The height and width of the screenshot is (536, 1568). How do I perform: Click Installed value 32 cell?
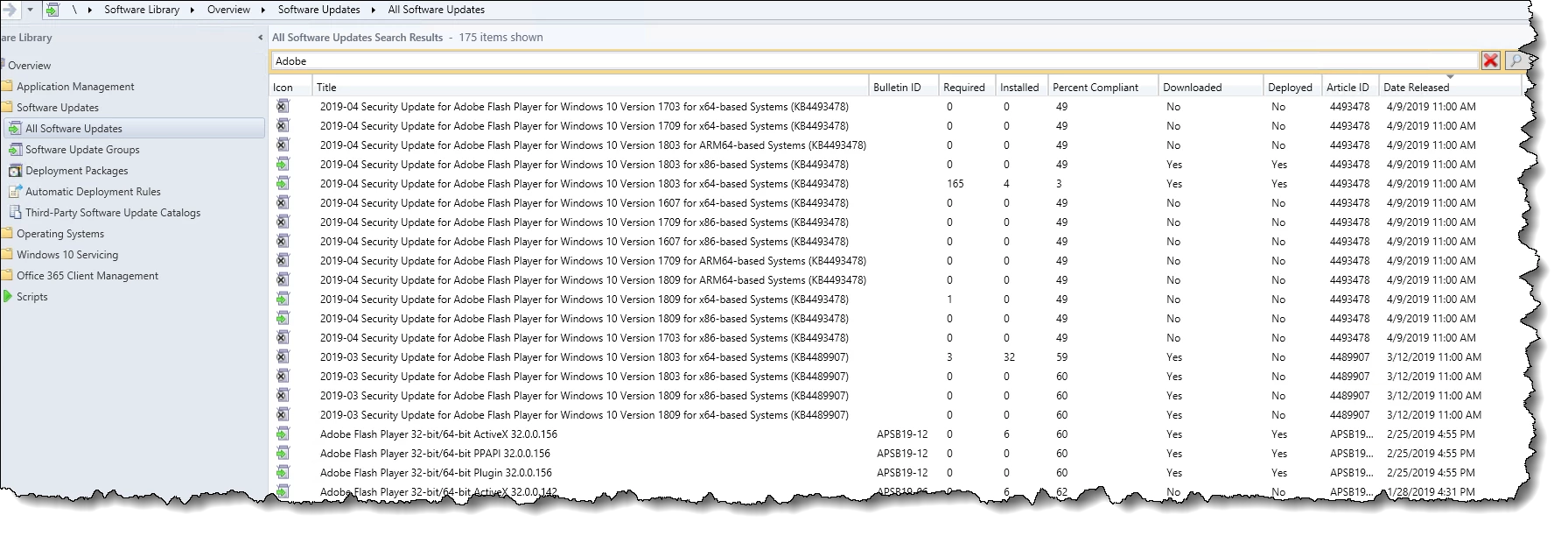tap(1009, 357)
